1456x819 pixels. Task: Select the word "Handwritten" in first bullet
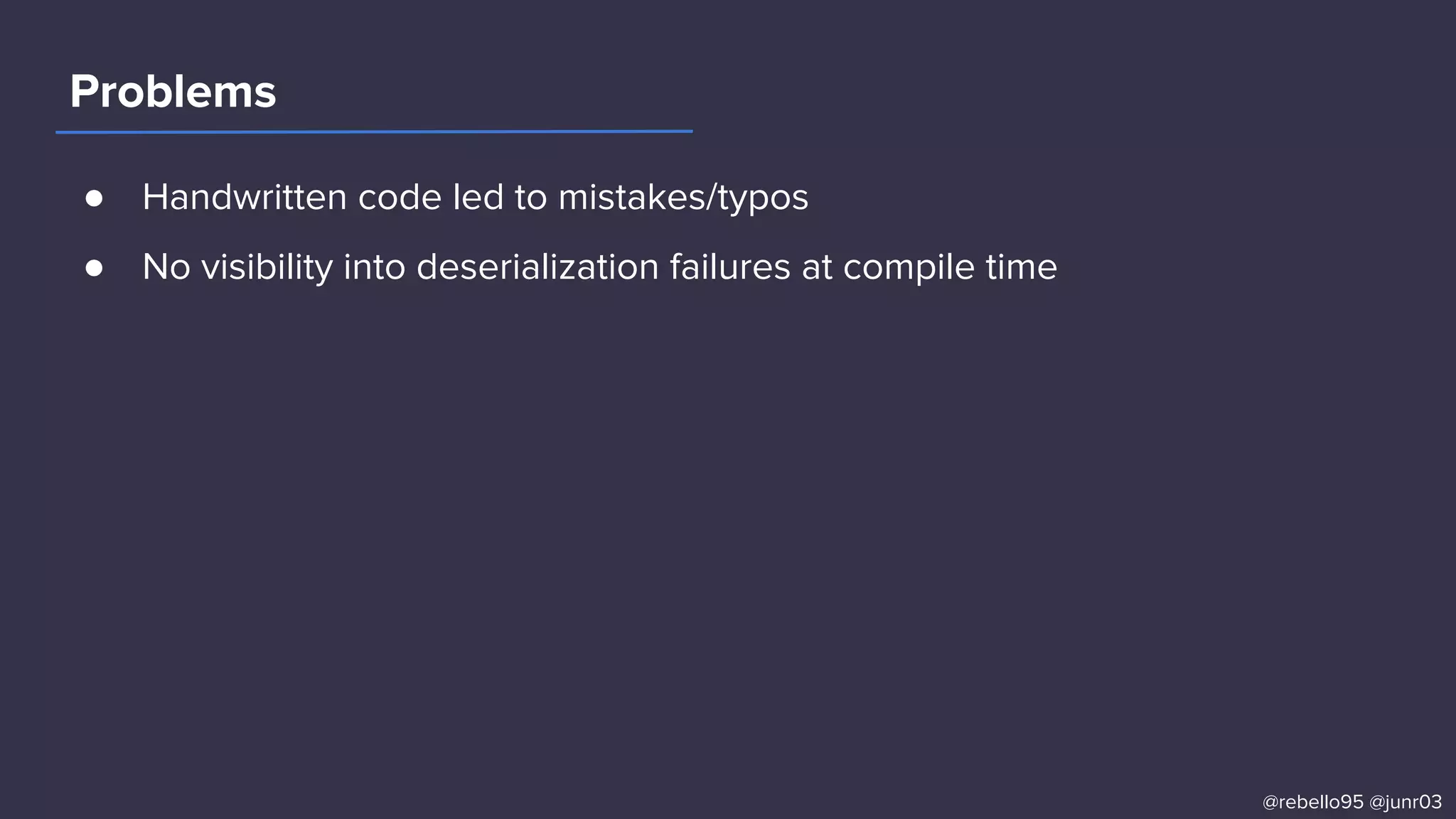pyautogui.click(x=244, y=197)
